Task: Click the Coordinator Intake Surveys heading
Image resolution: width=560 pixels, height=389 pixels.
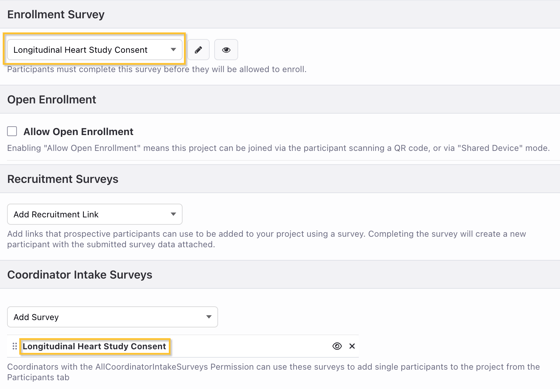Action: point(80,275)
